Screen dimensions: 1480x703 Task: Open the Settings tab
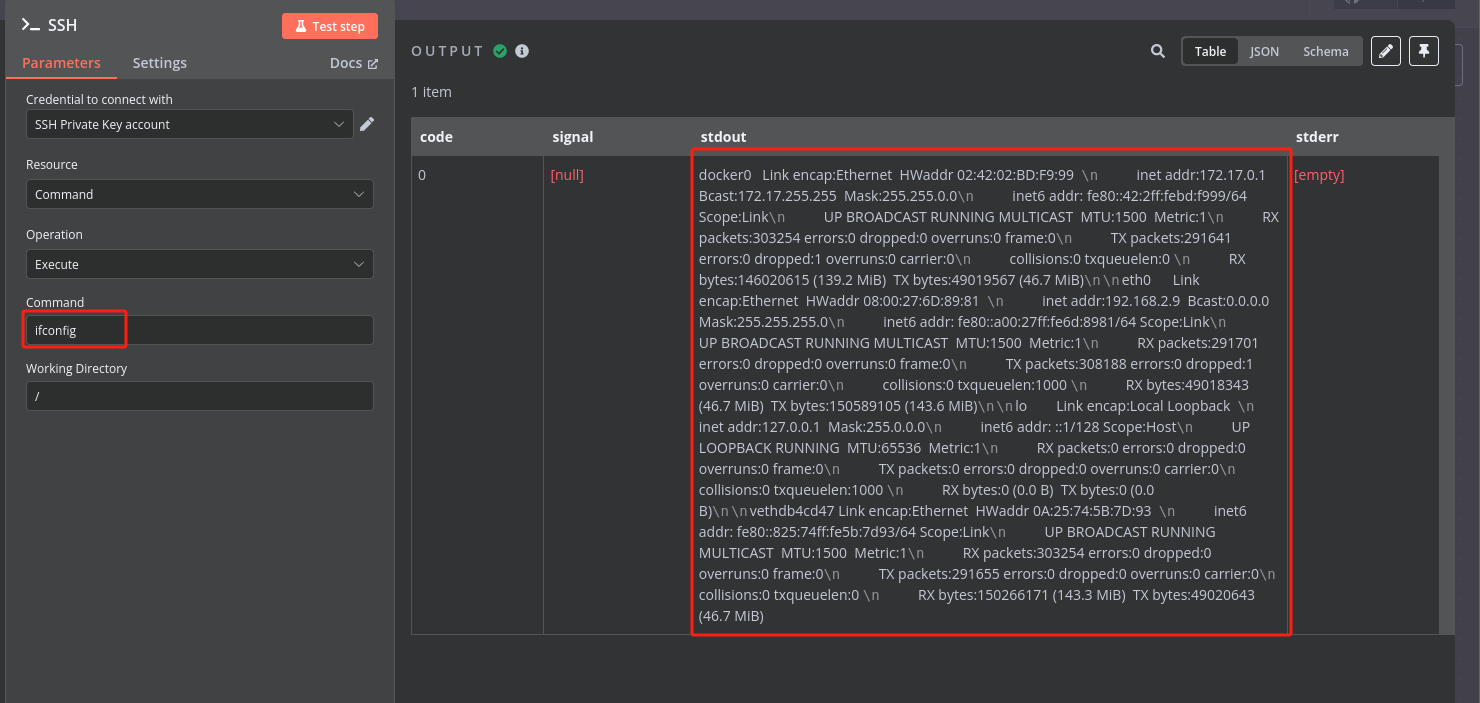click(x=160, y=63)
